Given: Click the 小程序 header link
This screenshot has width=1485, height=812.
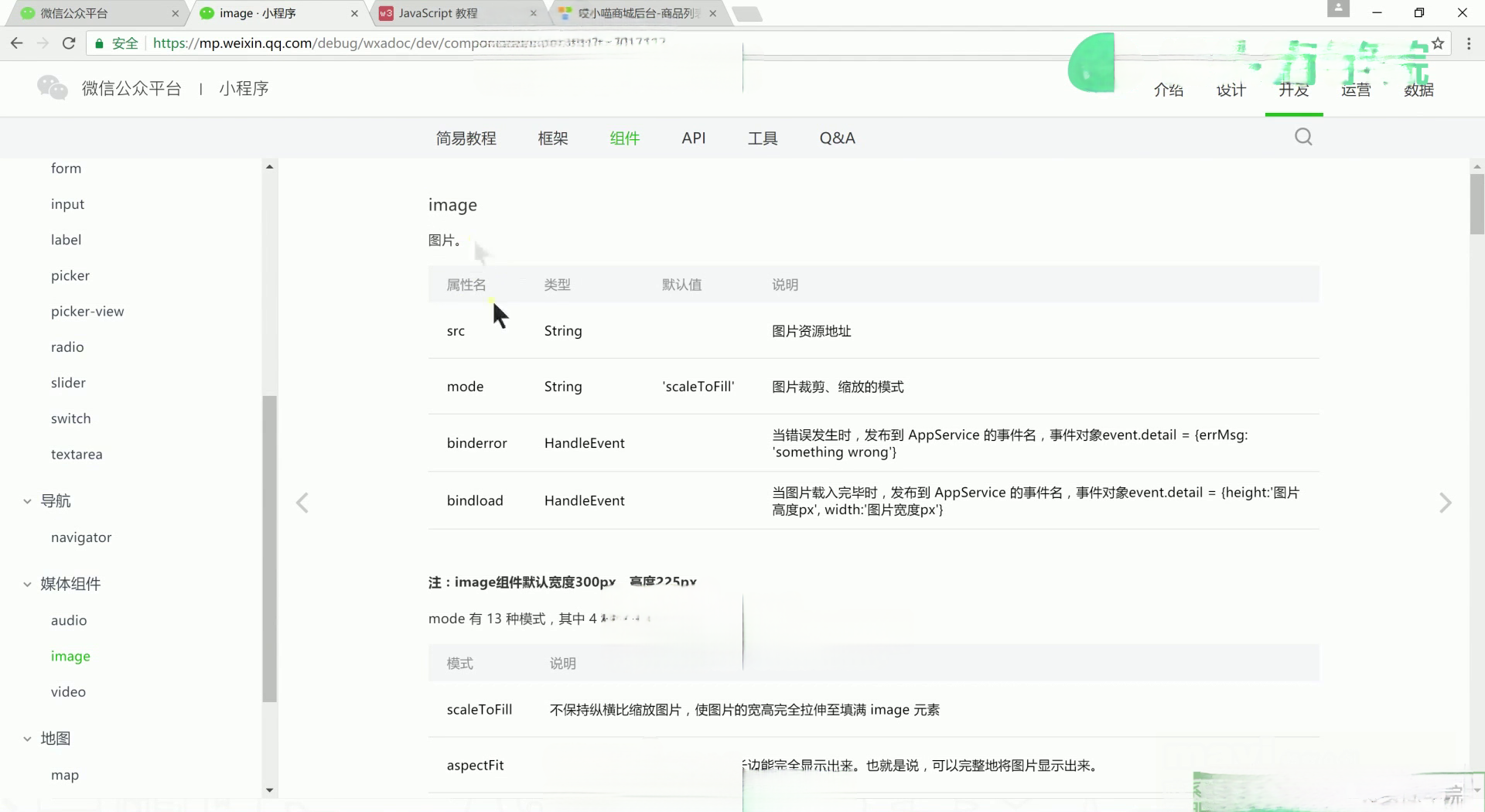Looking at the screenshot, I should [244, 88].
